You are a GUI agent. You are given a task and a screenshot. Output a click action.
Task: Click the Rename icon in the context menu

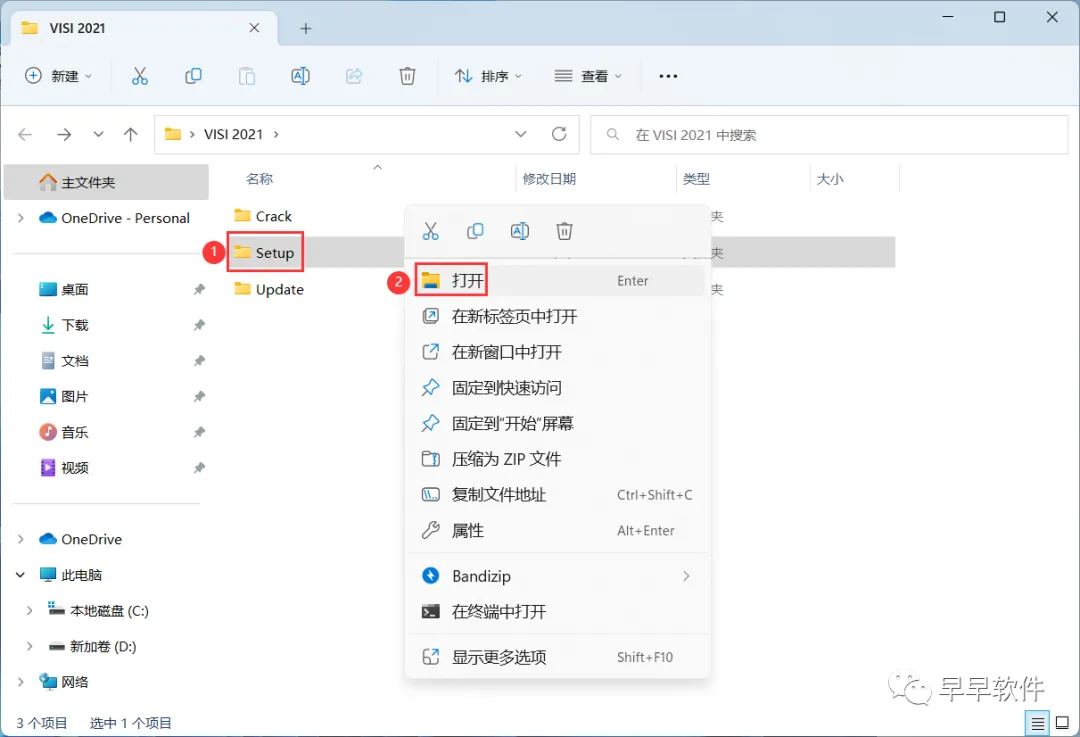pos(519,231)
